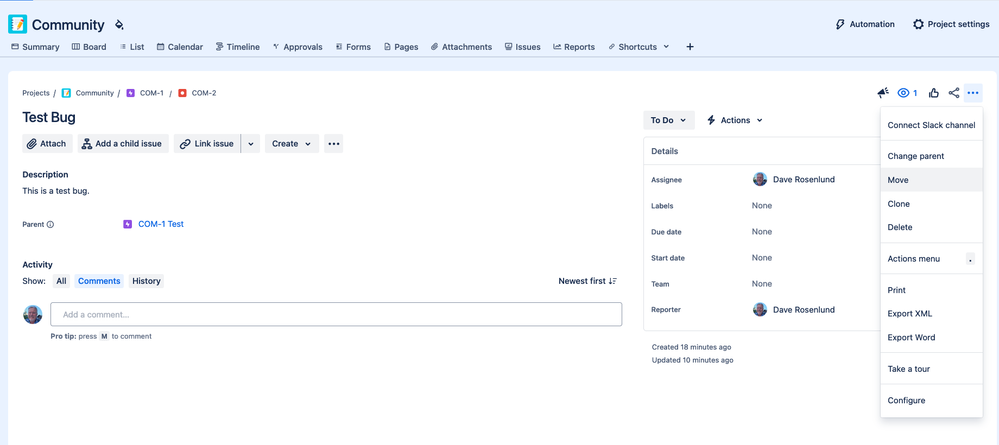Click the purple epic icon beside COM-1 Test
Screen dimensions: 999x445
point(127,224)
